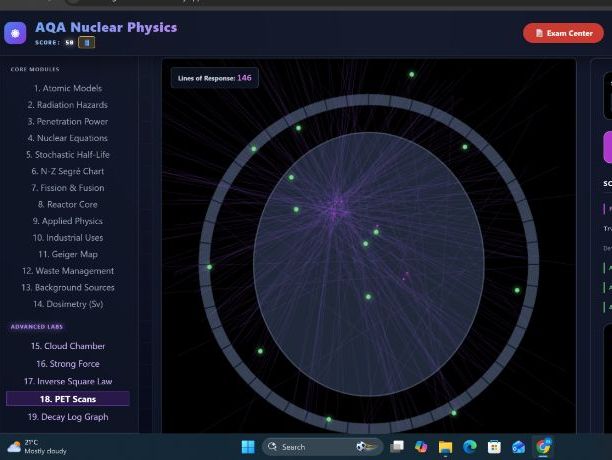Viewport: 612px width, 460px height.
Task: Select 17. Inverse Square Law lab
Action: tap(68, 381)
